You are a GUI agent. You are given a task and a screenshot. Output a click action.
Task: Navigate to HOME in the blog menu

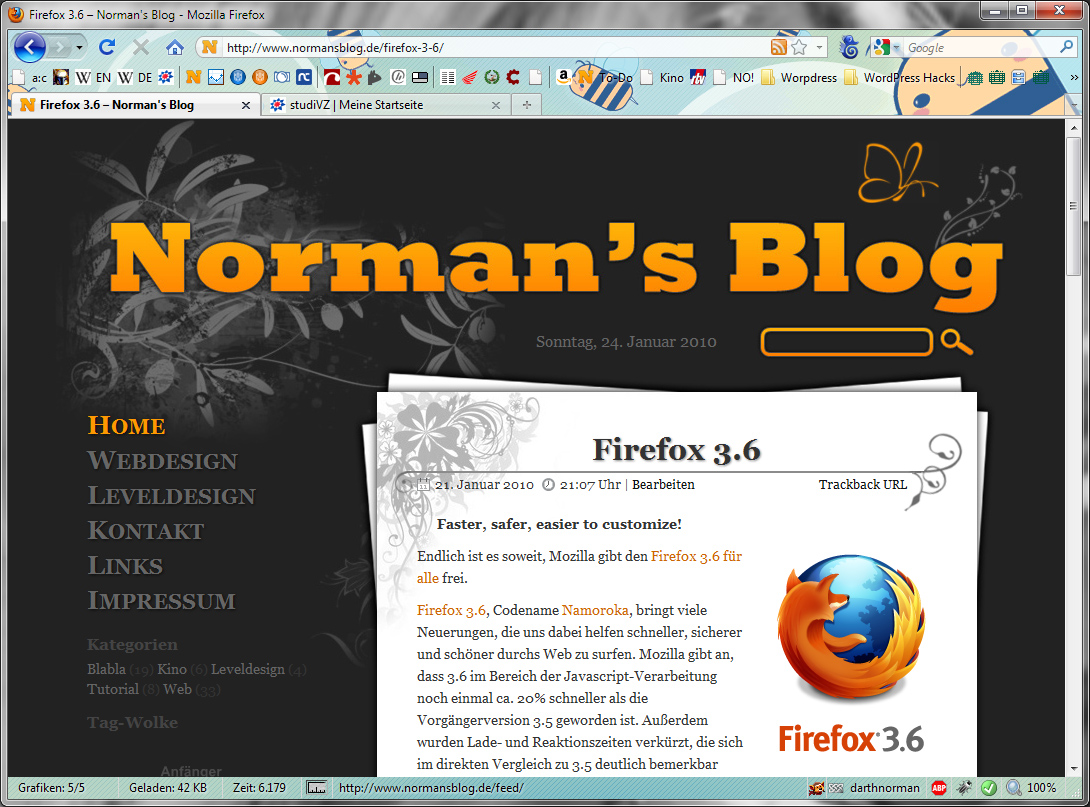127,425
